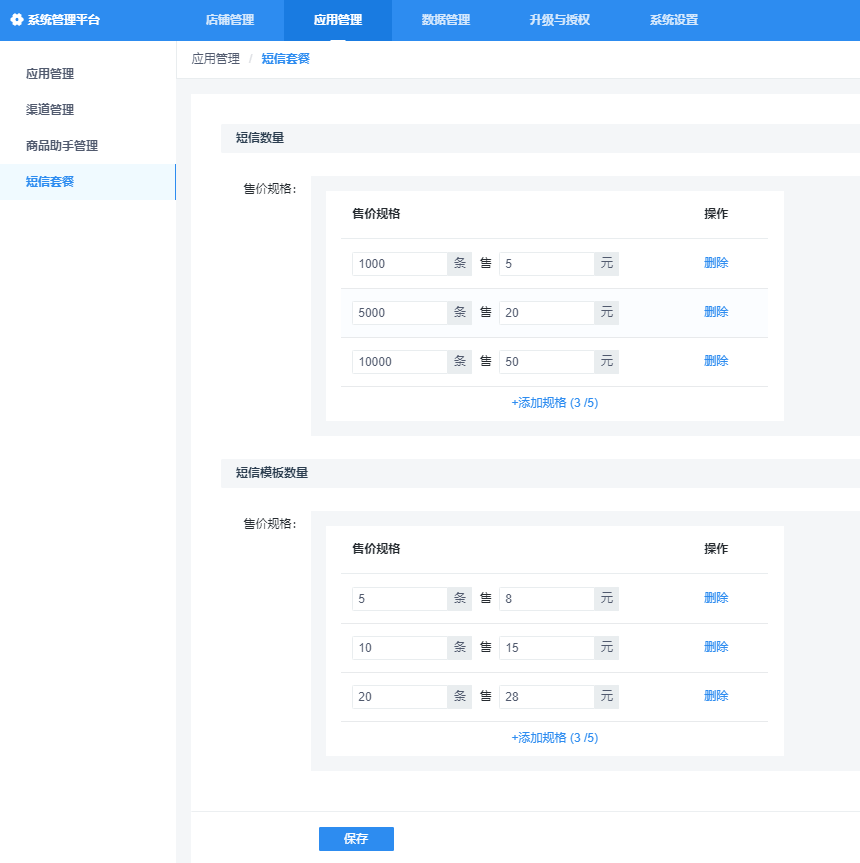Image resolution: width=860 pixels, height=863 pixels.
Task: Click the 短信套餐 breadcrumb item
Action: tap(286, 59)
